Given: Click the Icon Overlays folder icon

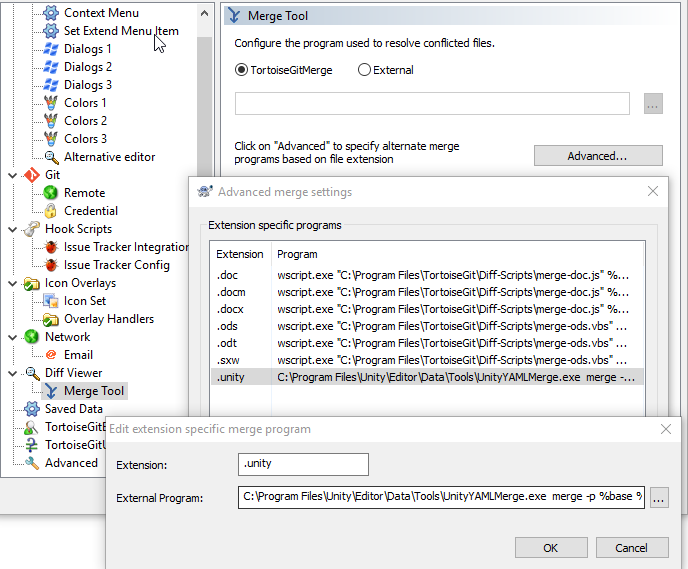Looking at the screenshot, I should (32, 283).
